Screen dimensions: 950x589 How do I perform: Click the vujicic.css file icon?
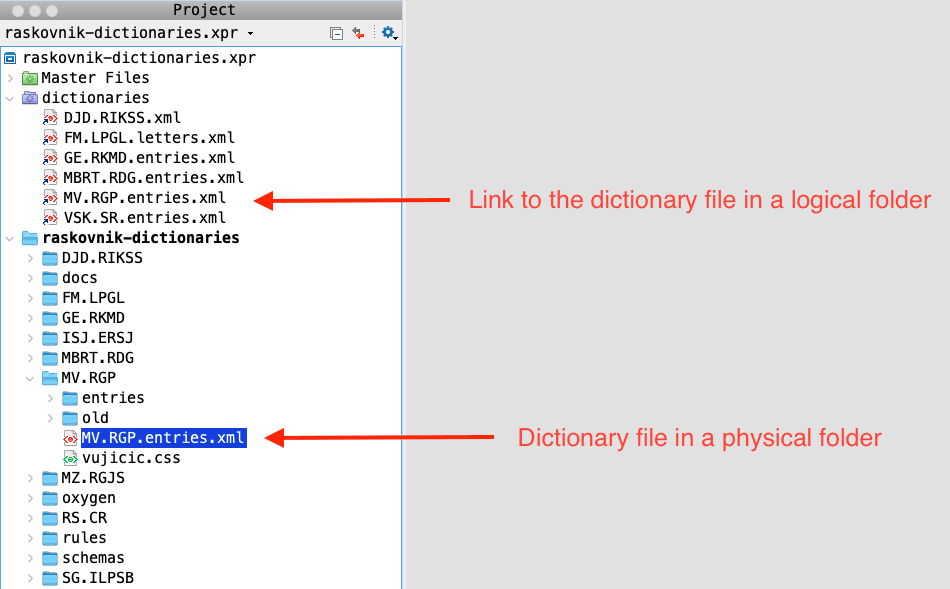coord(70,458)
